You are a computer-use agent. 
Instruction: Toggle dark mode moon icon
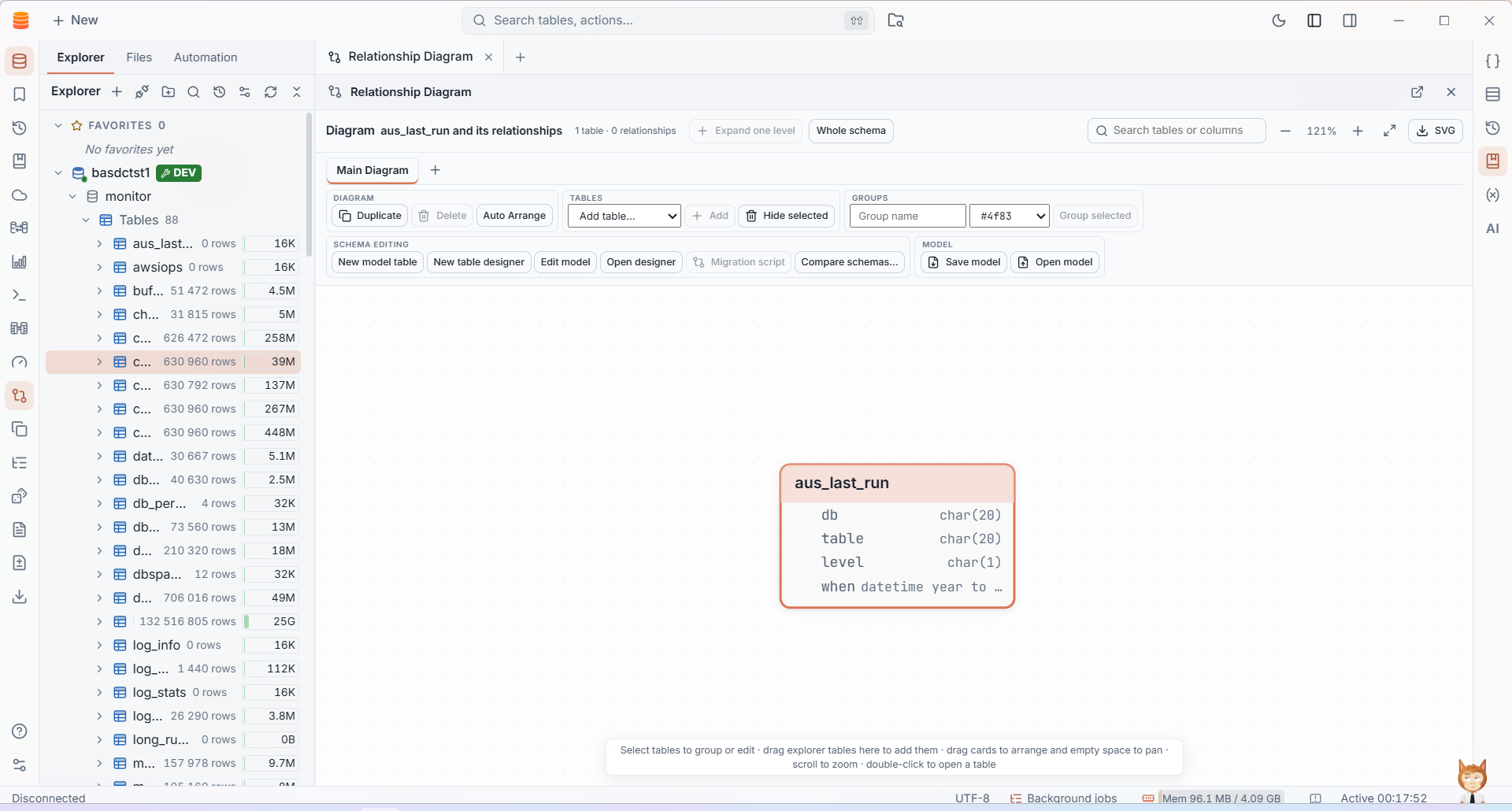(1279, 20)
